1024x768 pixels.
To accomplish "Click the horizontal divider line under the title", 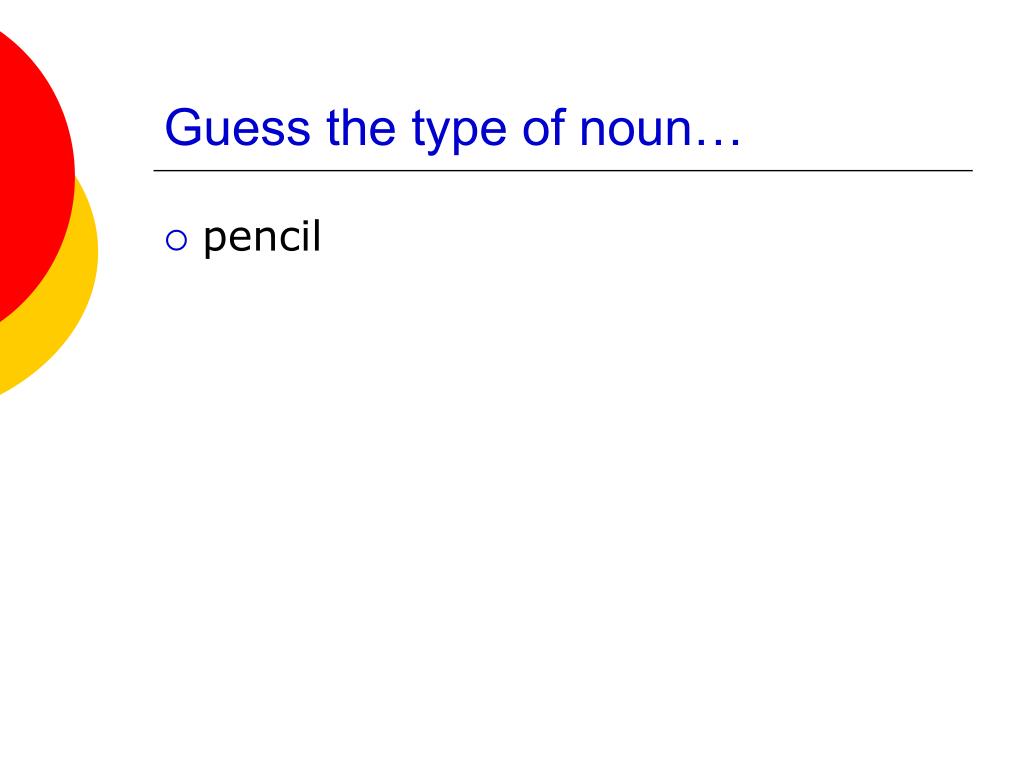I will click(563, 170).
